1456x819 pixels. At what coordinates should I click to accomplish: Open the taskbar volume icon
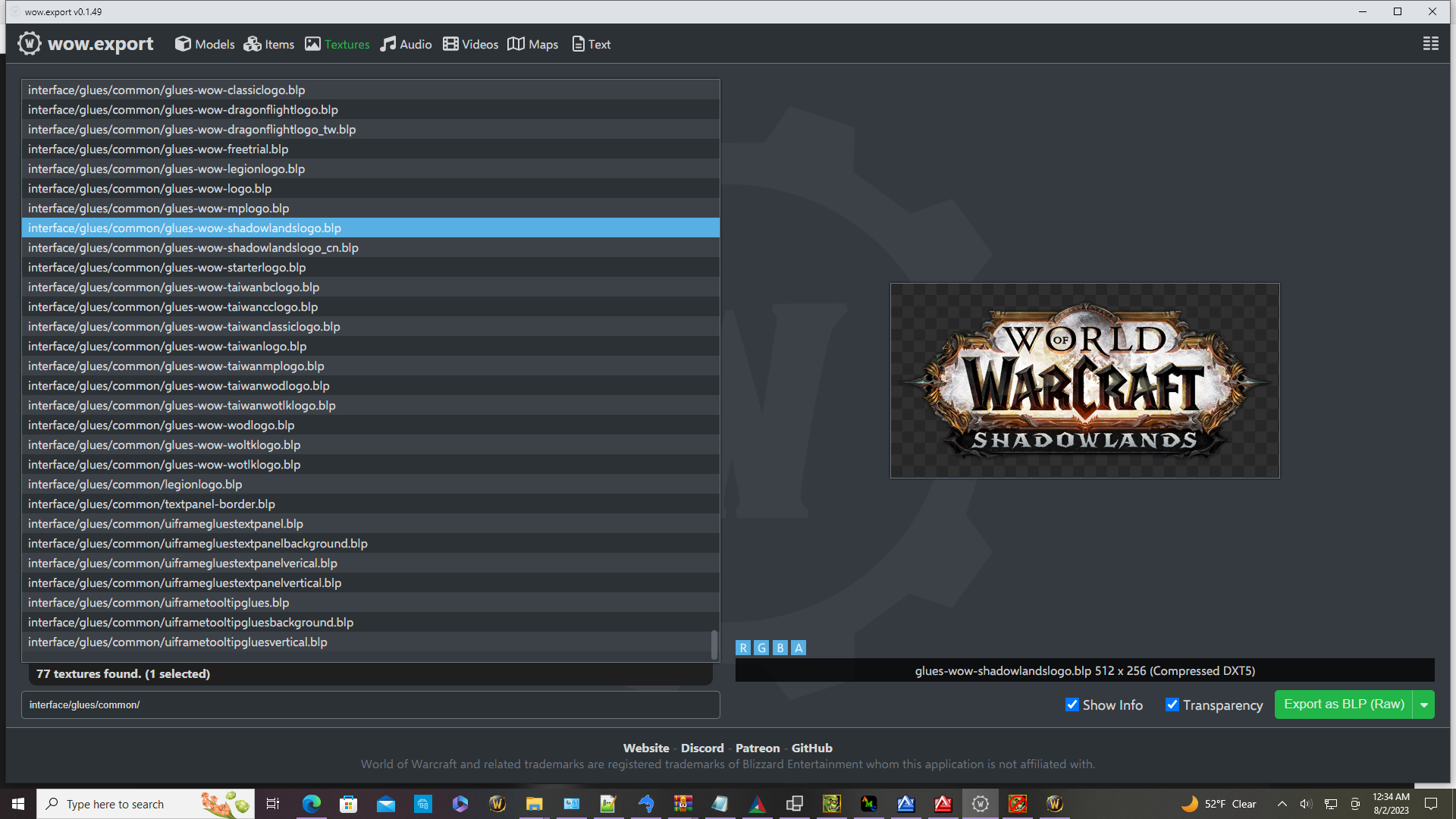coord(1306,804)
